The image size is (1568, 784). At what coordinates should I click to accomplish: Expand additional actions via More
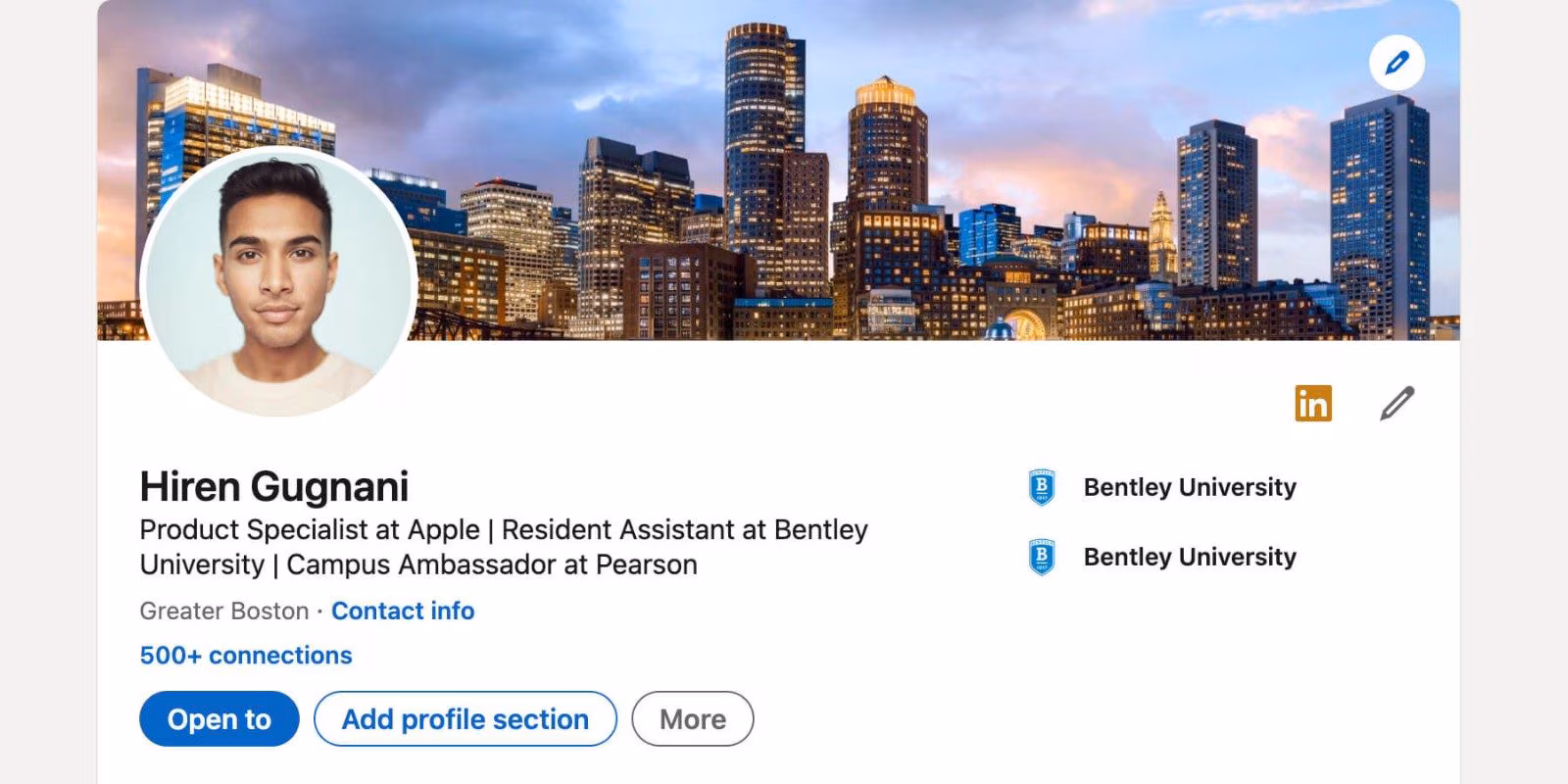point(692,718)
